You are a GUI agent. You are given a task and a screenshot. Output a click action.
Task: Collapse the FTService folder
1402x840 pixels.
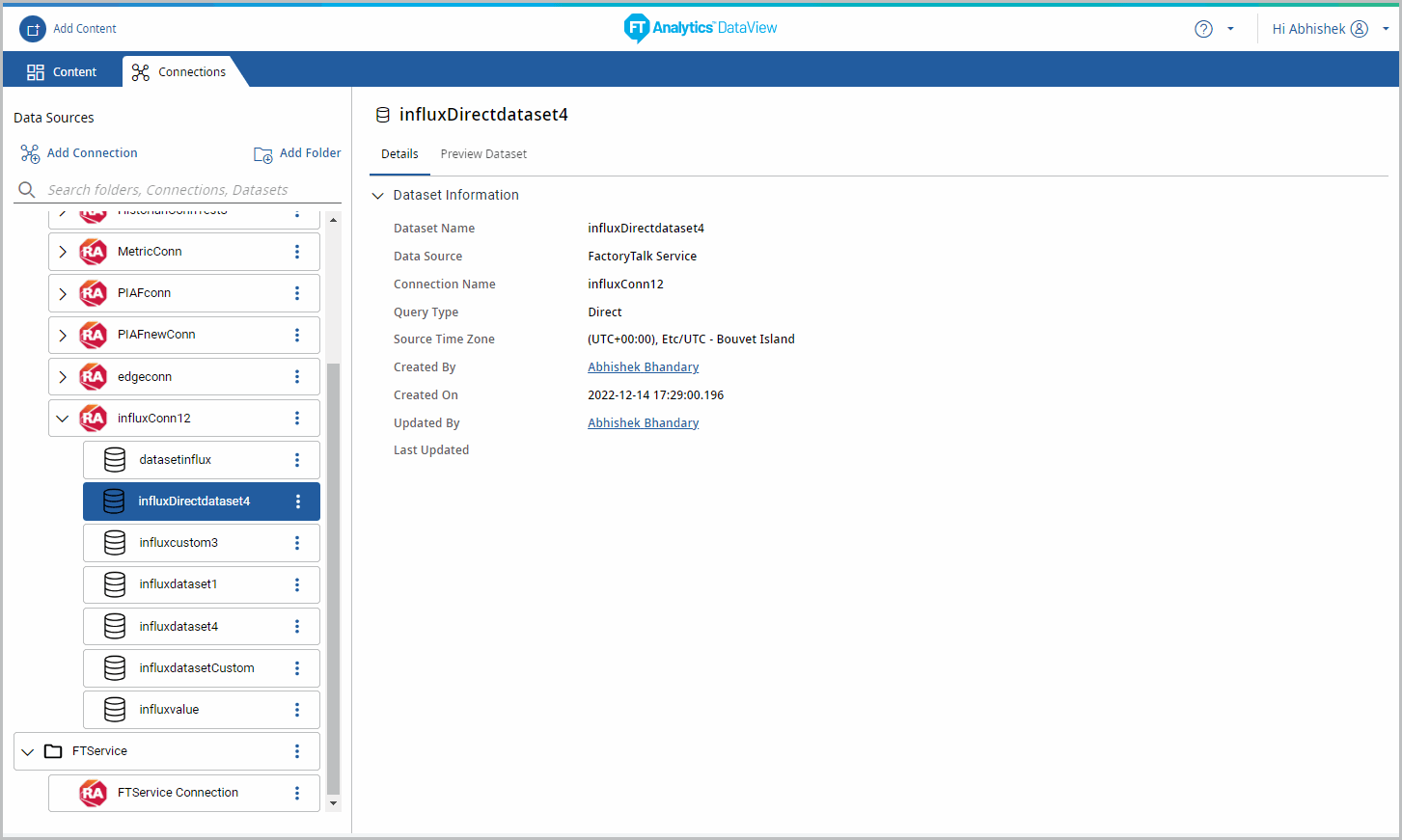click(28, 751)
